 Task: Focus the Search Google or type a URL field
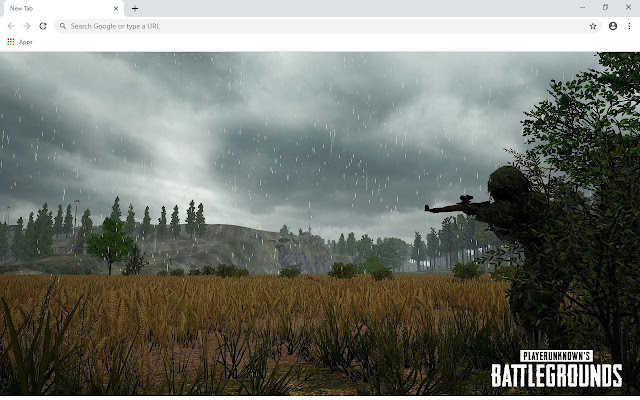(x=328, y=26)
